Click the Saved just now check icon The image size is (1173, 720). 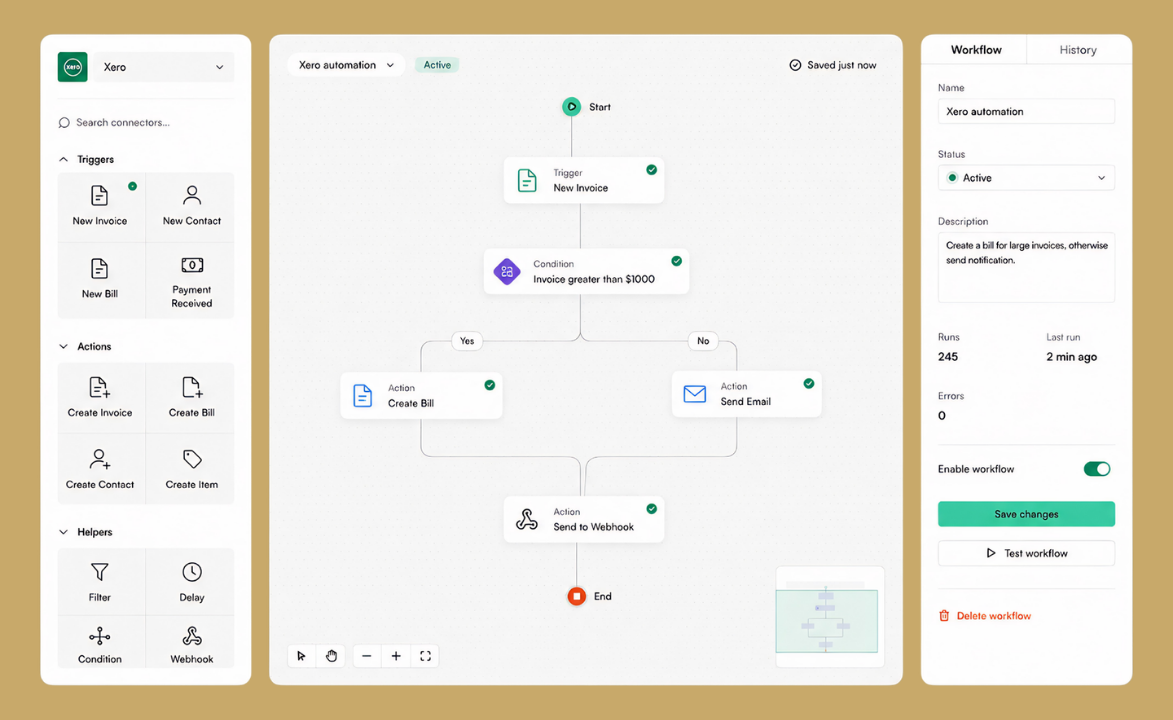click(795, 65)
